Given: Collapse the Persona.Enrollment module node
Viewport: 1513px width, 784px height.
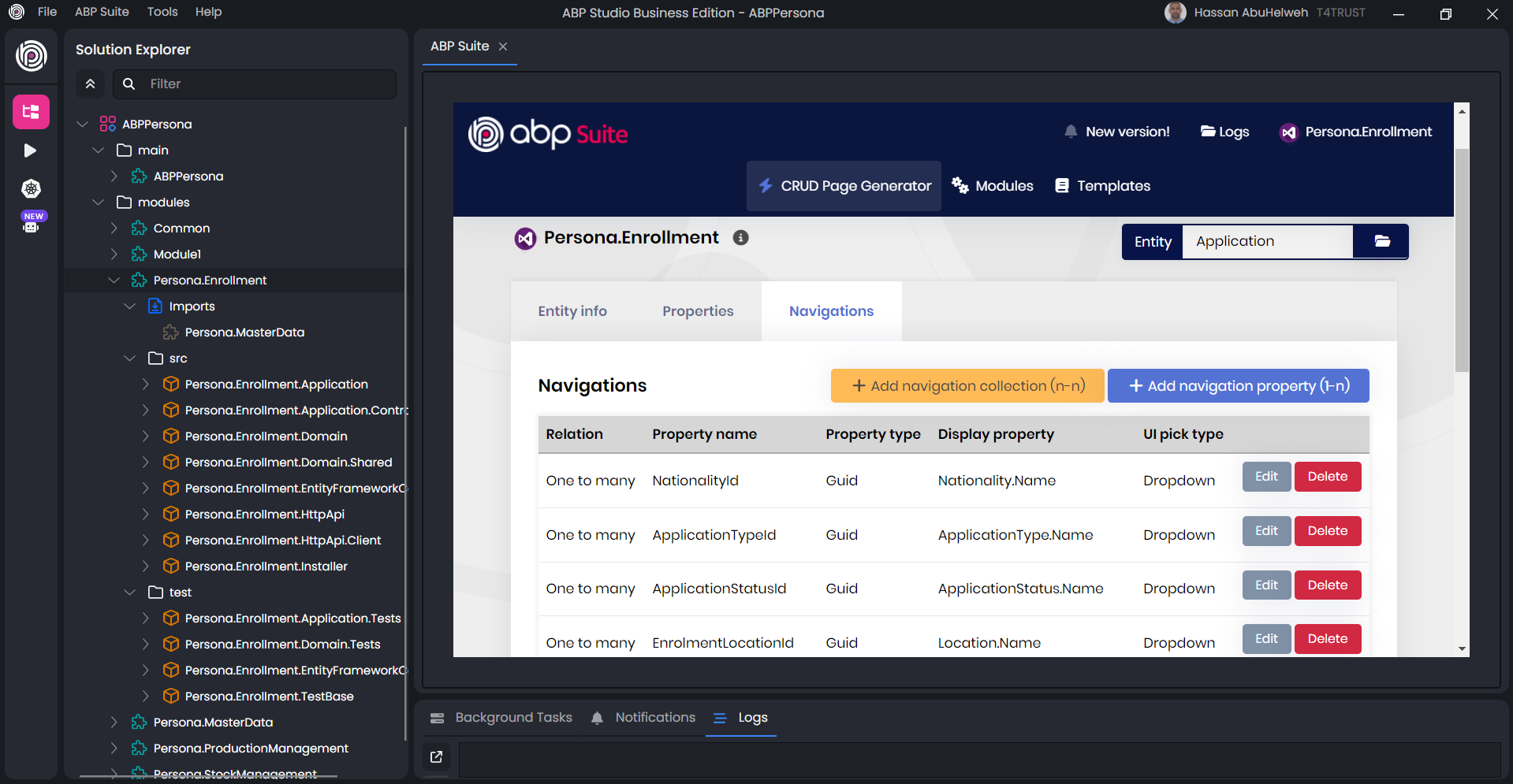Looking at the screenshot, I should (114, 281).
